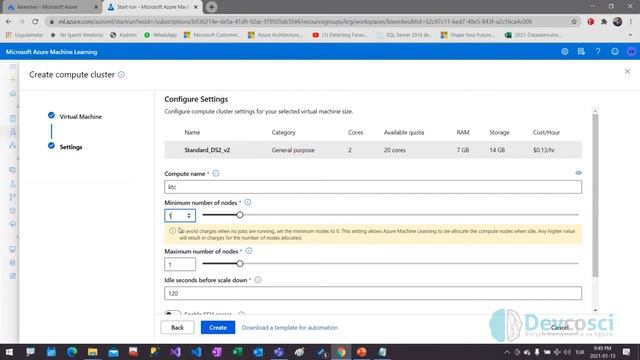This screenshot has height=360, width=640.
Task: Open Models from the left sidebar
Action: pyautogui.click(x=13, y=211)
